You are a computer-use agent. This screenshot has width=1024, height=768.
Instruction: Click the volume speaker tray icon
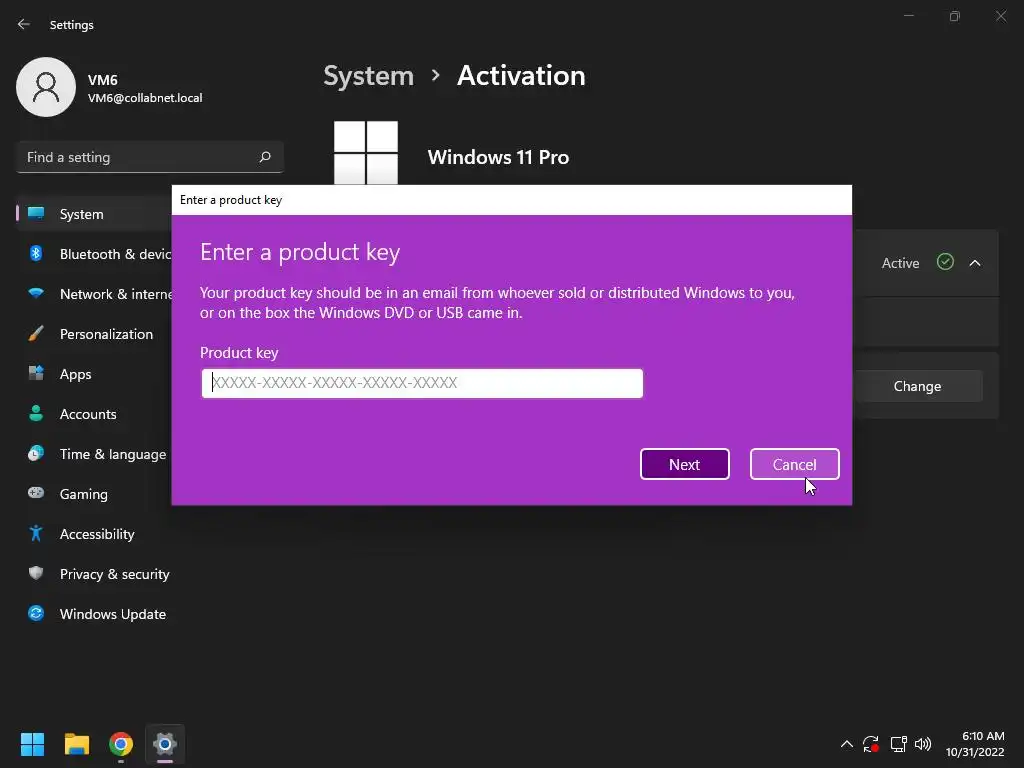pyautogui.click(x=923, y=744)
